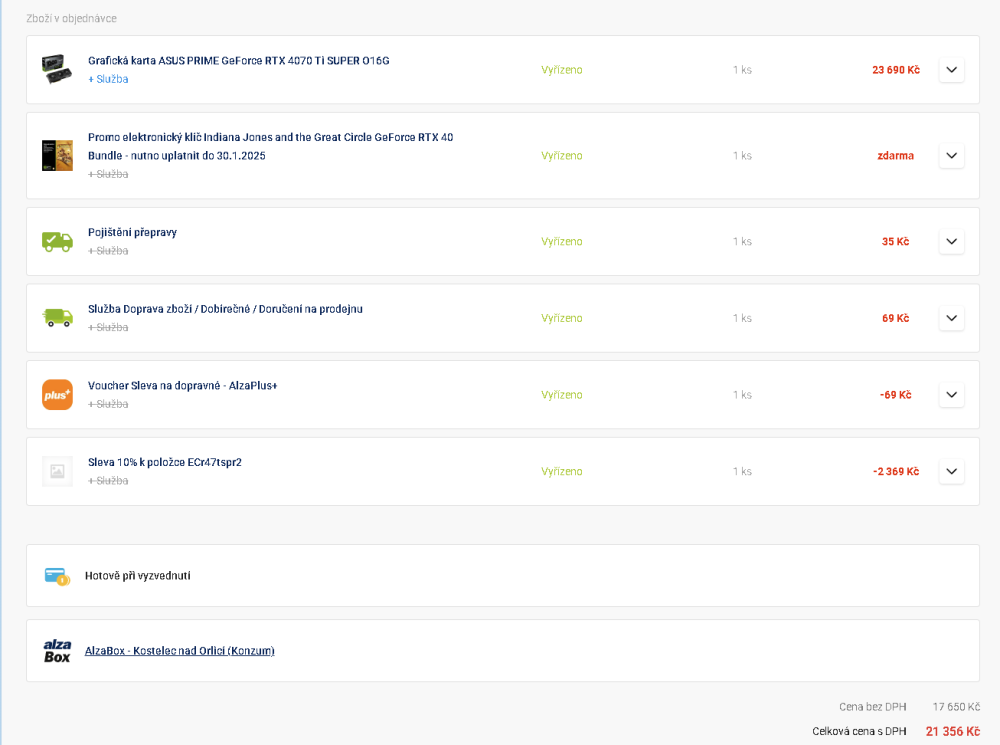
Task: Expand the Sleva 10% discount row
Action: click(x=951, y=470)
